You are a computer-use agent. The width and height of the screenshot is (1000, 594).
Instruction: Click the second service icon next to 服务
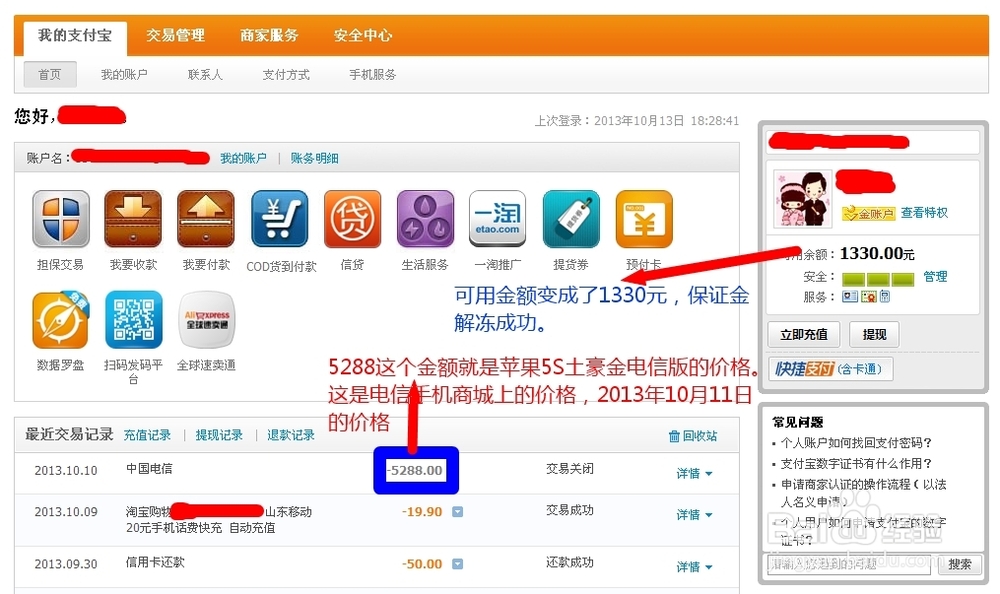(x=869, y=296)
